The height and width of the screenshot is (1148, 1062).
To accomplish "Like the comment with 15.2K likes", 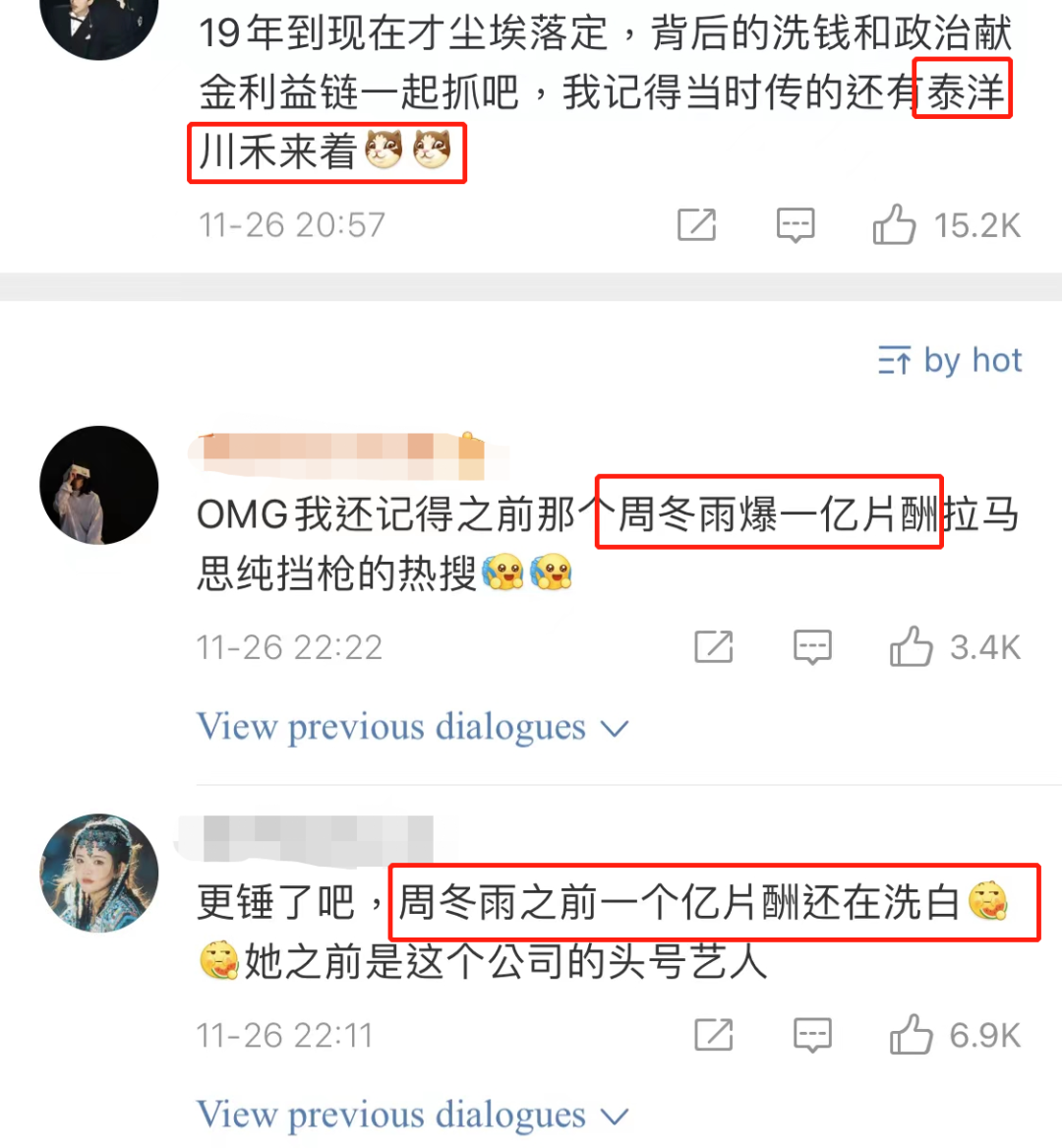I will click(894, 224).
